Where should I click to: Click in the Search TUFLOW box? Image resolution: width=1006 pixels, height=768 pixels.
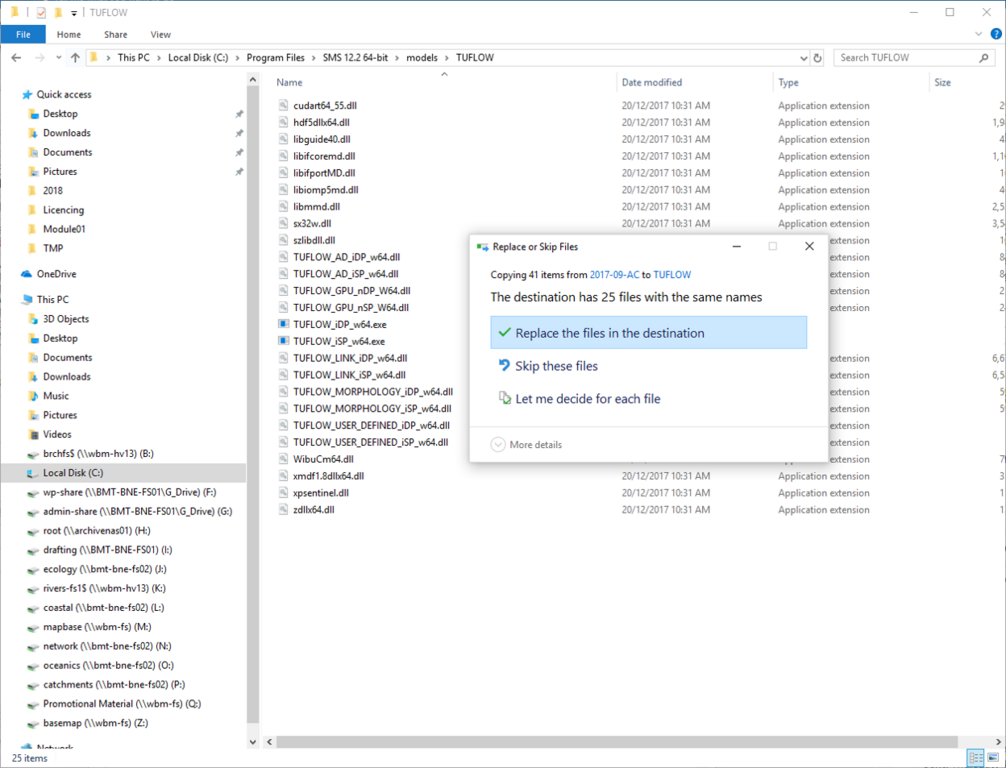click(x=905, y=58)
